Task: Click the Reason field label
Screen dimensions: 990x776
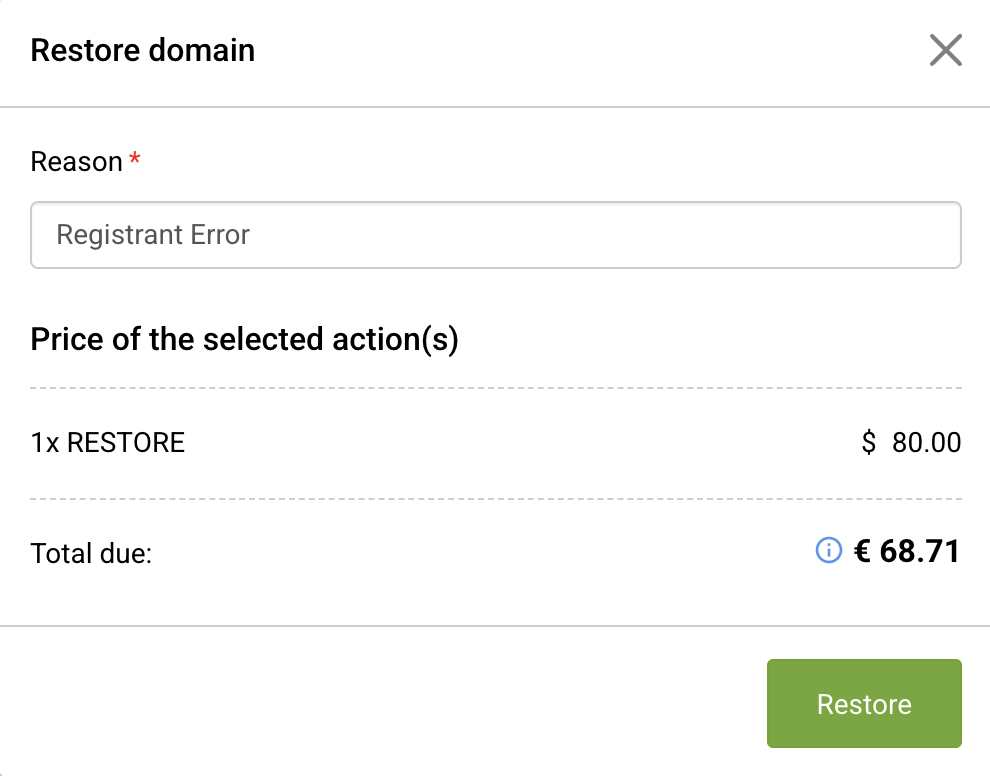Action: (76, 161)
